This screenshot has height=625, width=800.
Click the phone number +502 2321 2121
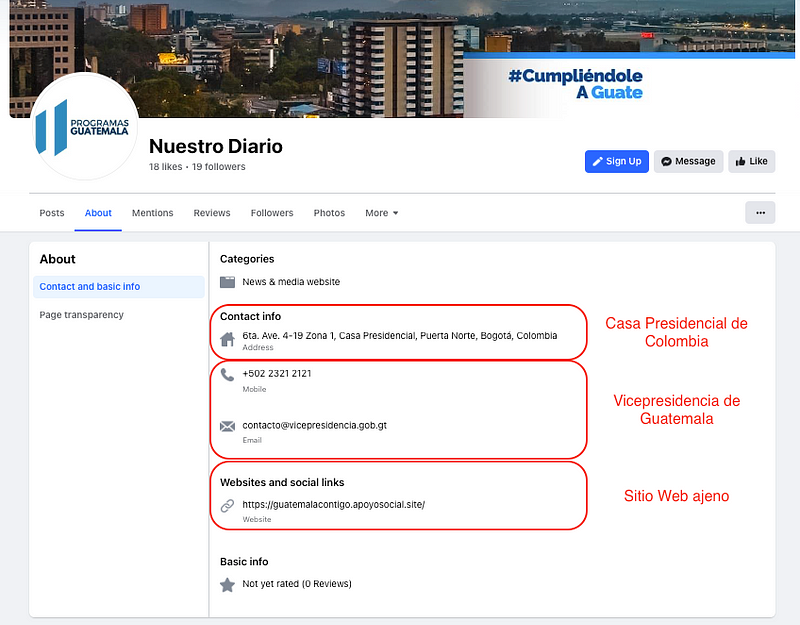point(277,373)
